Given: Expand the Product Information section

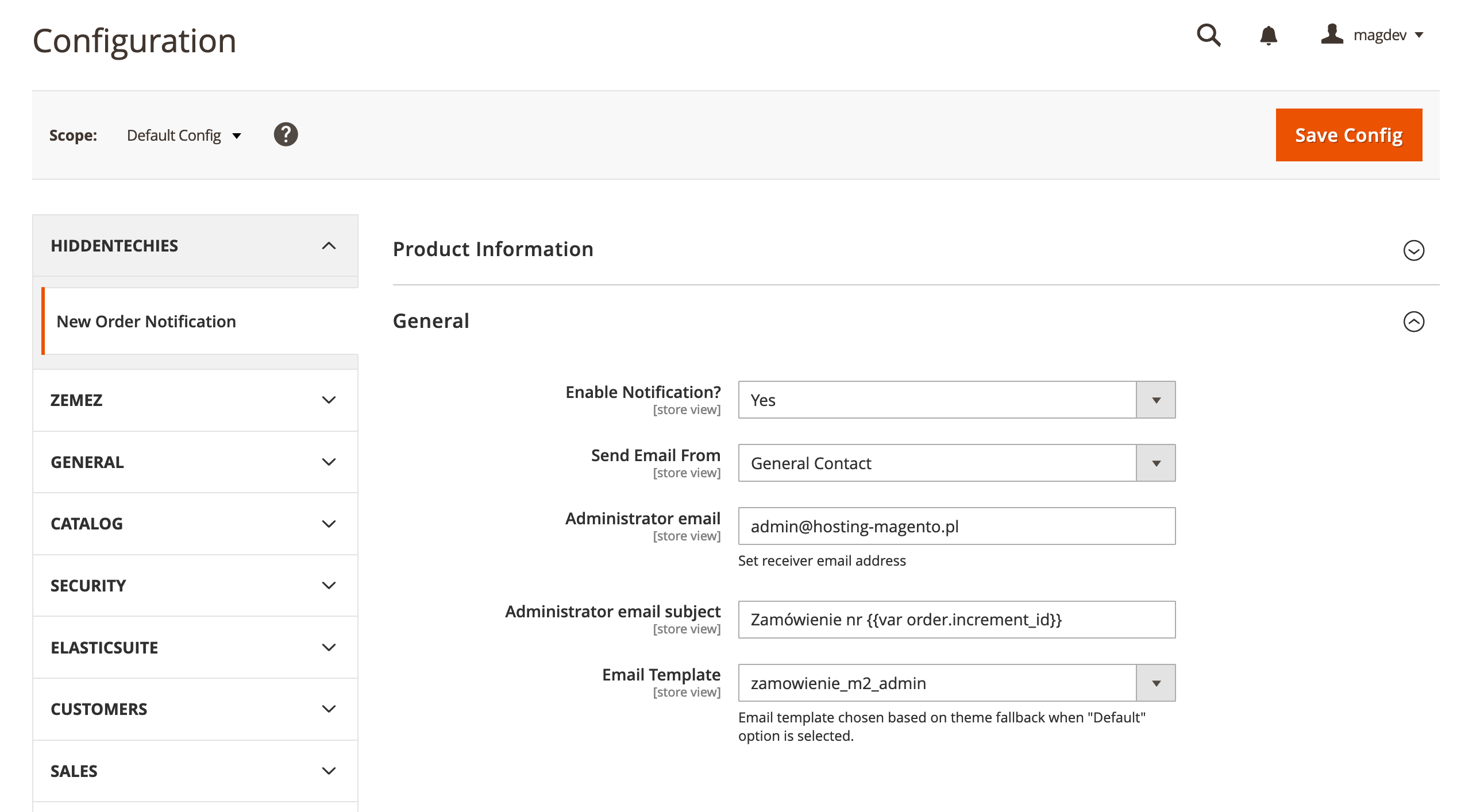Looking at the screenshot, I should click(x=1413, y=250).
